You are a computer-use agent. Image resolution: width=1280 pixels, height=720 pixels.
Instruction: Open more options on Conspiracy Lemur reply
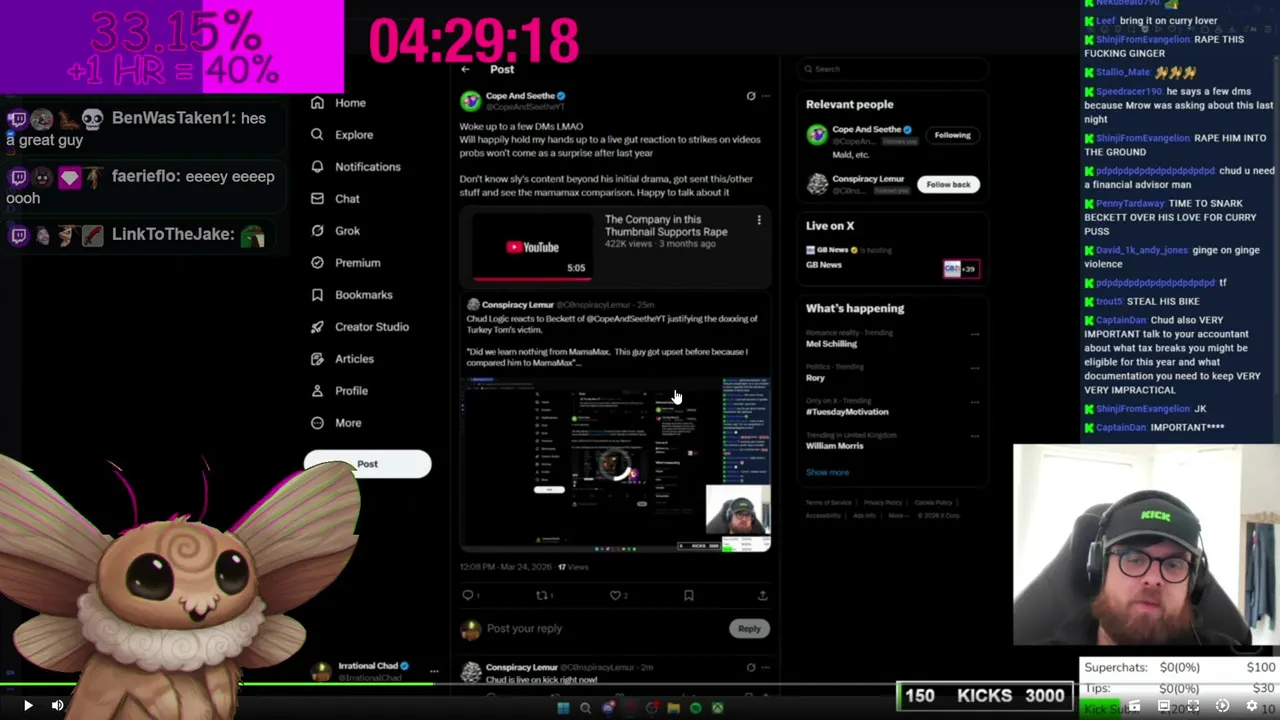pyautogui.click(x=766, y=667)
